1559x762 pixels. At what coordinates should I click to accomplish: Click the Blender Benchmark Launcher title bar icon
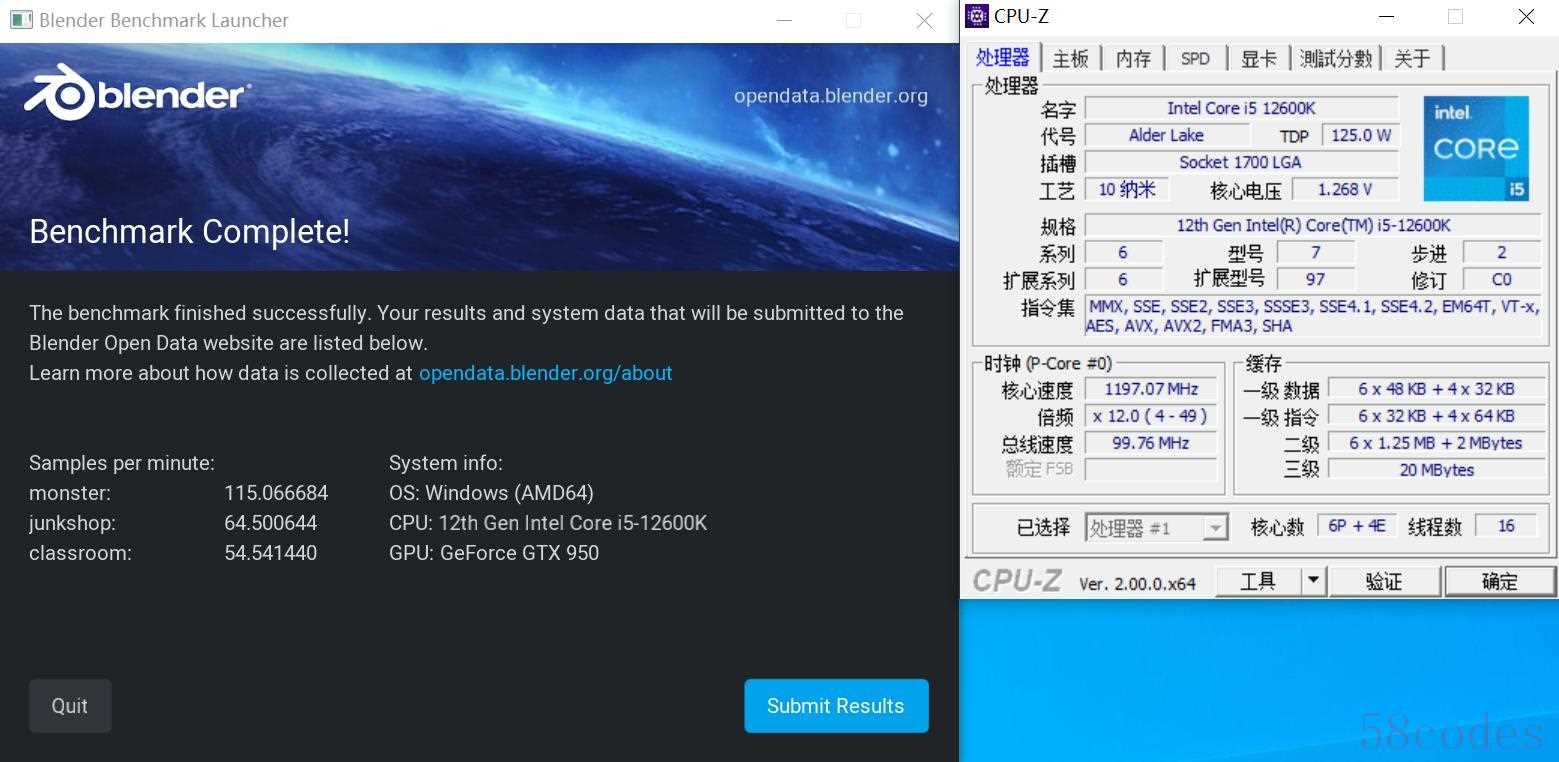pyautogui.click(x=20, y=20)
